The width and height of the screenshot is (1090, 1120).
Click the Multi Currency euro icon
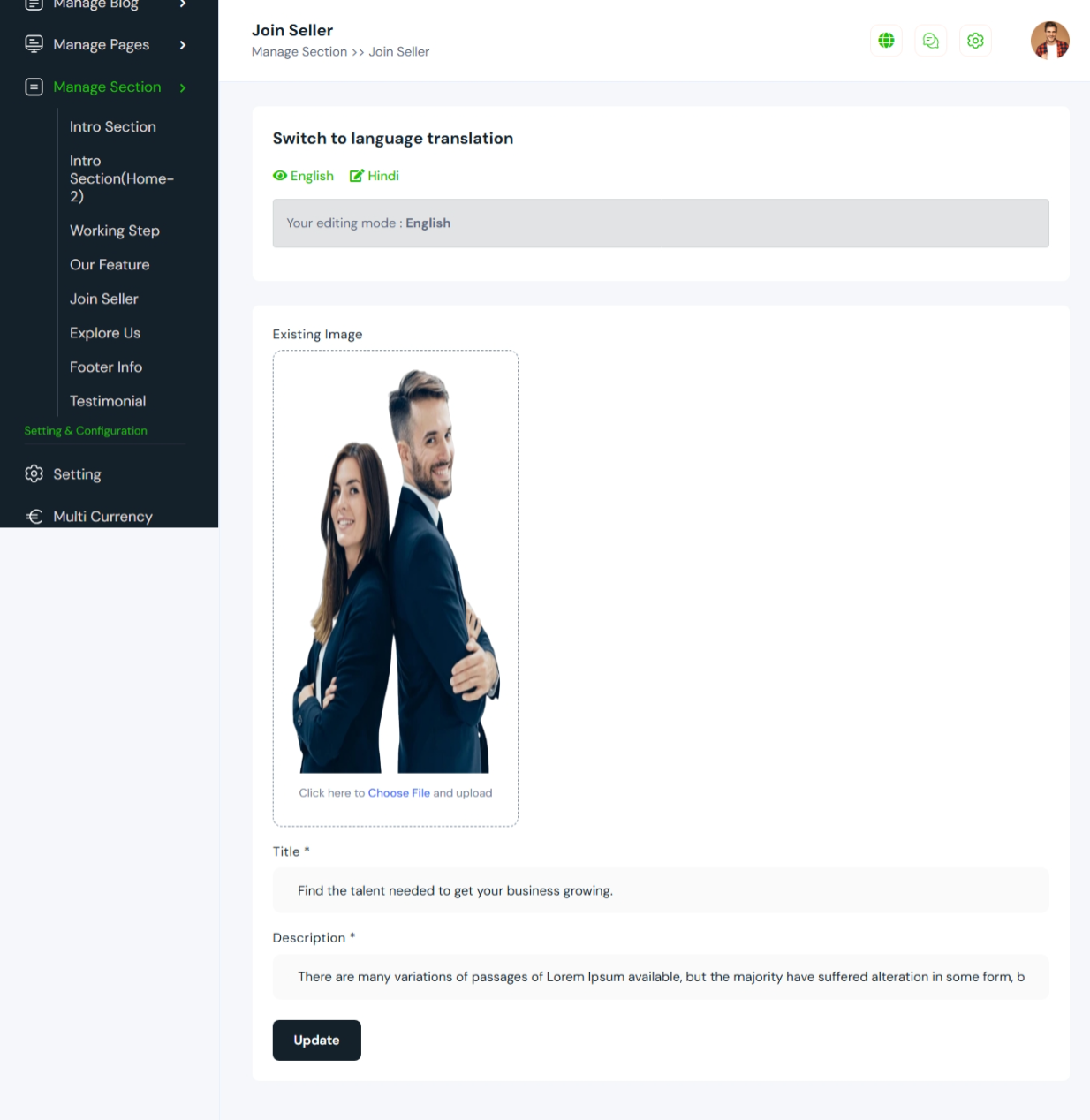[34, 516]
